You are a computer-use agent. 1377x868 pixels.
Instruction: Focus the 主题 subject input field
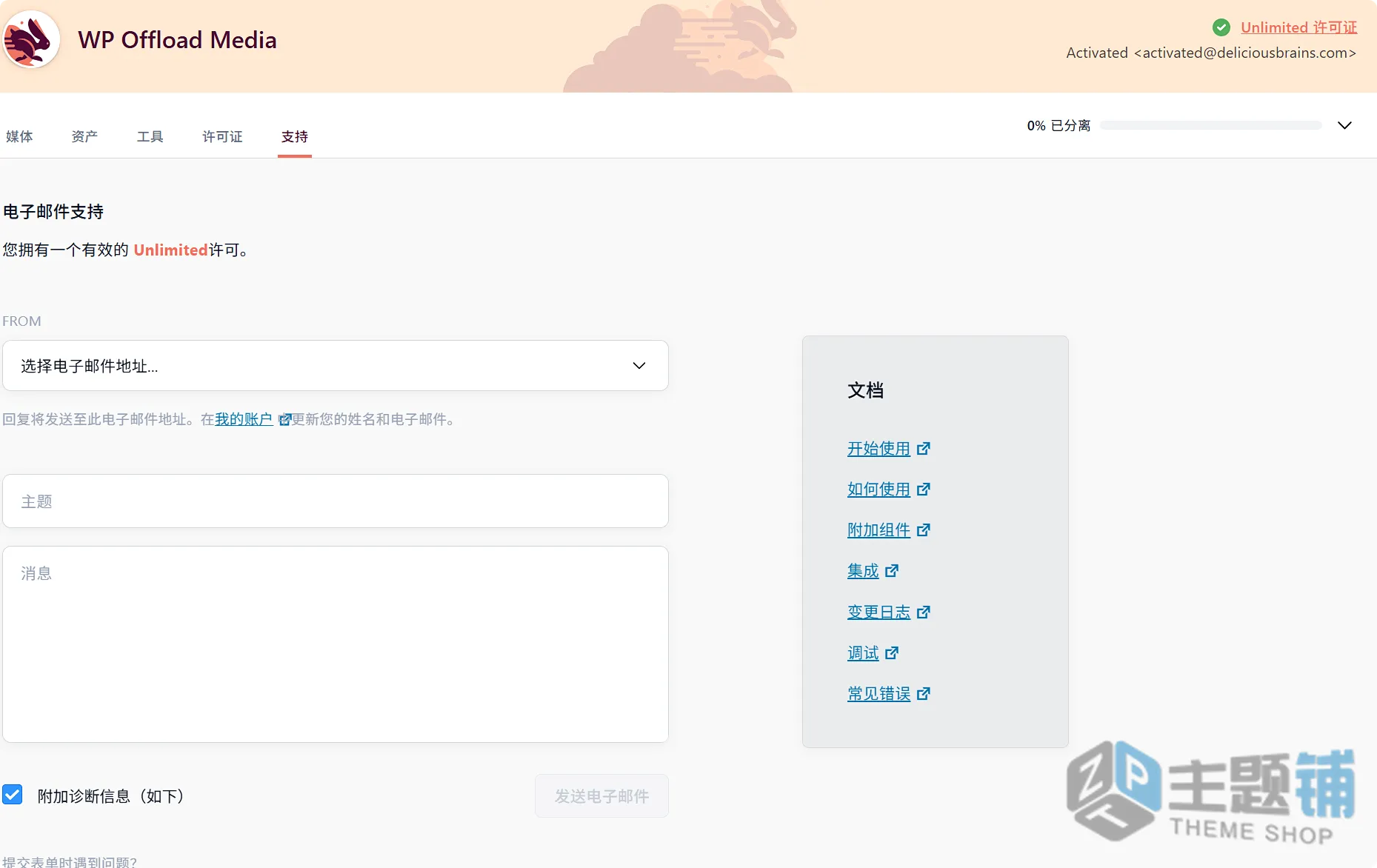point(336,501)
